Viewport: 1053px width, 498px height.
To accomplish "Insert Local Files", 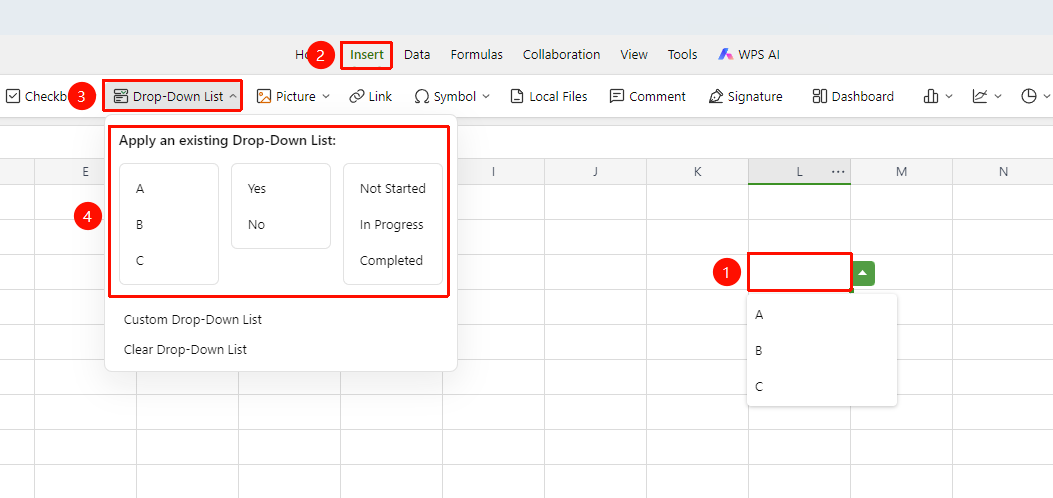I will click(549, 97).
